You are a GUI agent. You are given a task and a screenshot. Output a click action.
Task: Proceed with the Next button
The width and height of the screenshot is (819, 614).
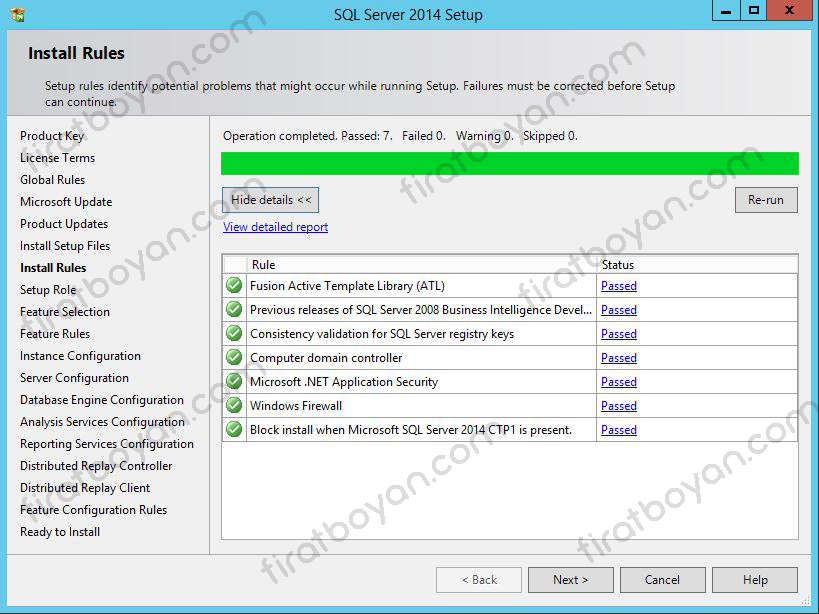point(570,580)
